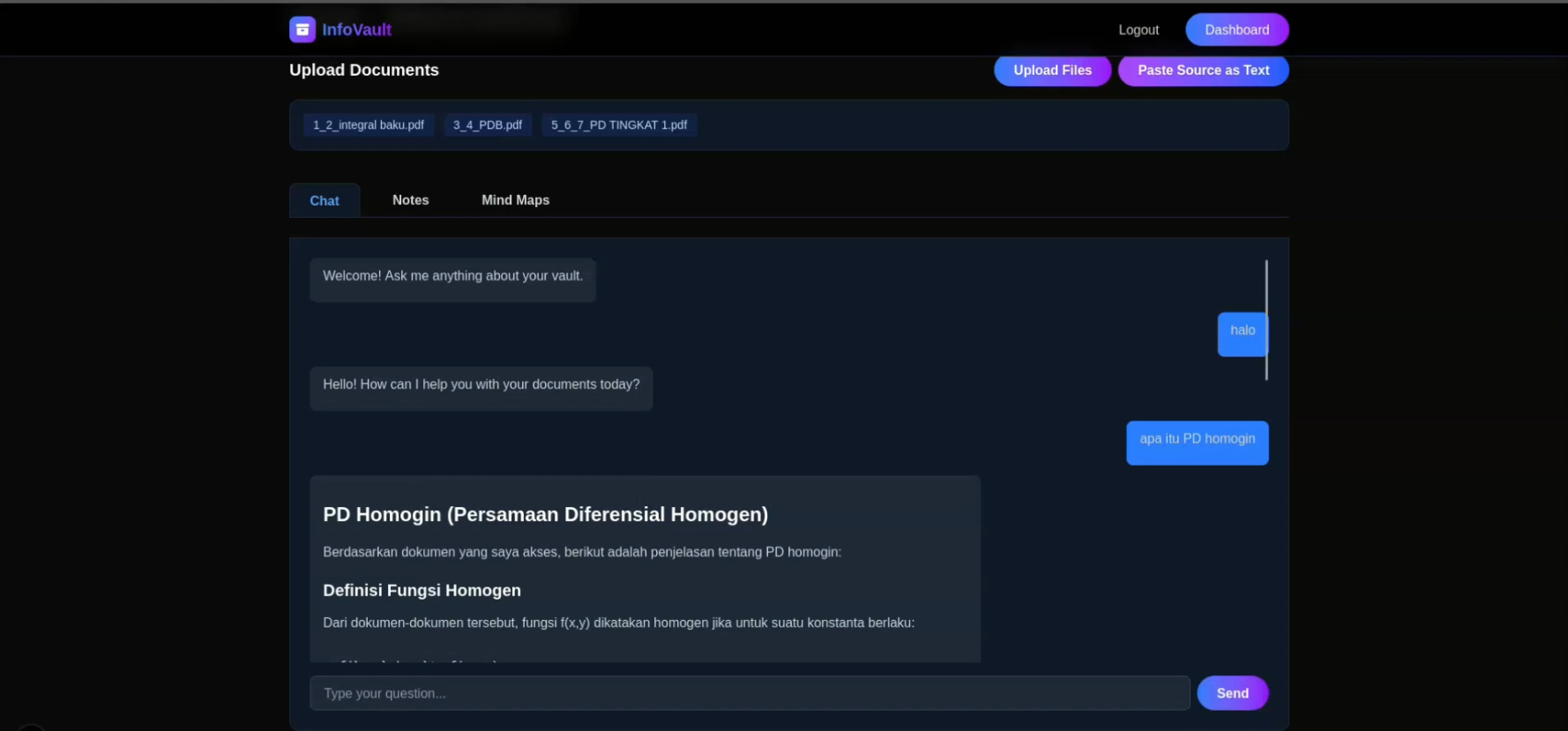Switch to the Chat tab

pyautogui.click(x=325, y=201)
